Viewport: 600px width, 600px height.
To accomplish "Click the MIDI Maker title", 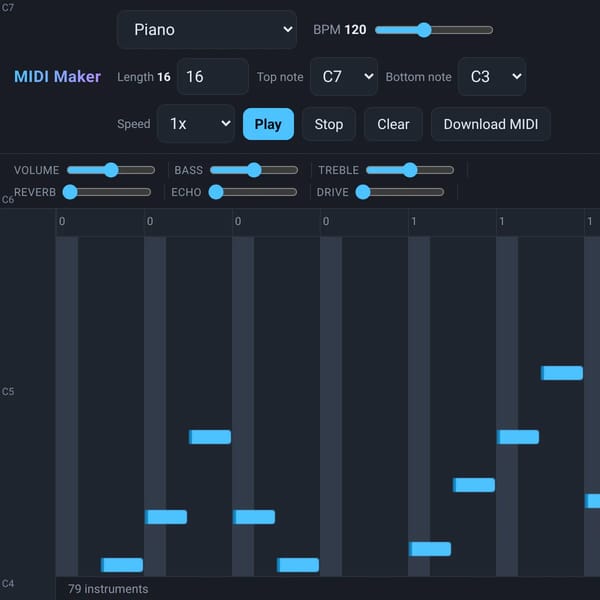I will 57,77.
